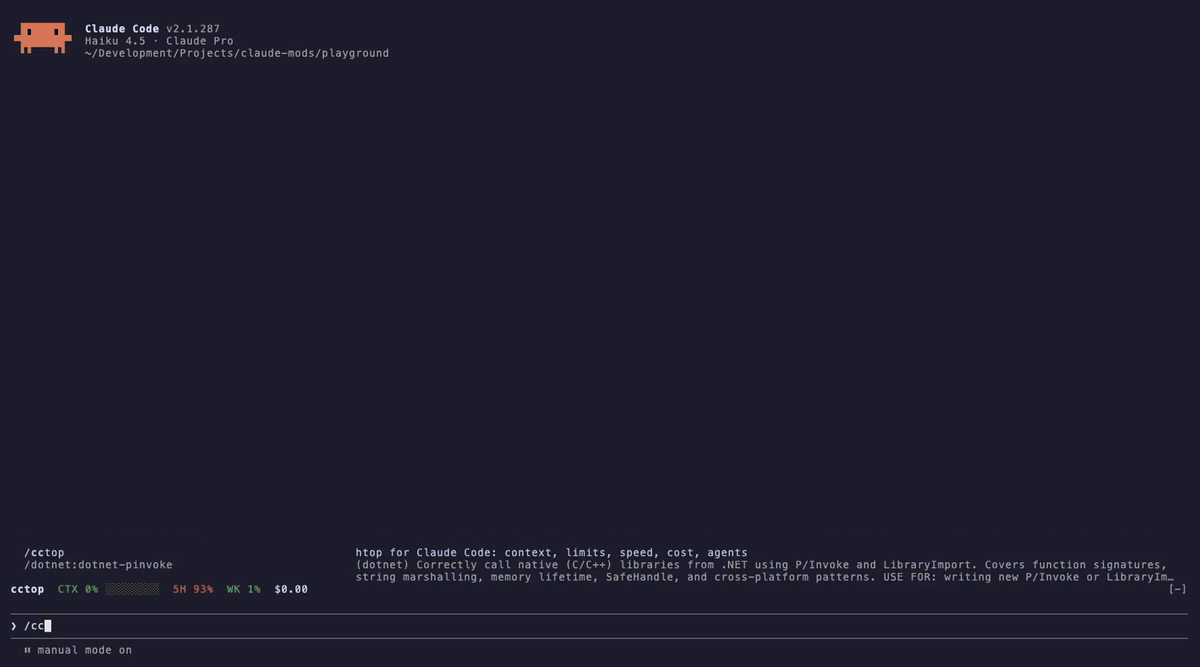
Task: Click the playground project path text
Action: [237, 53]
